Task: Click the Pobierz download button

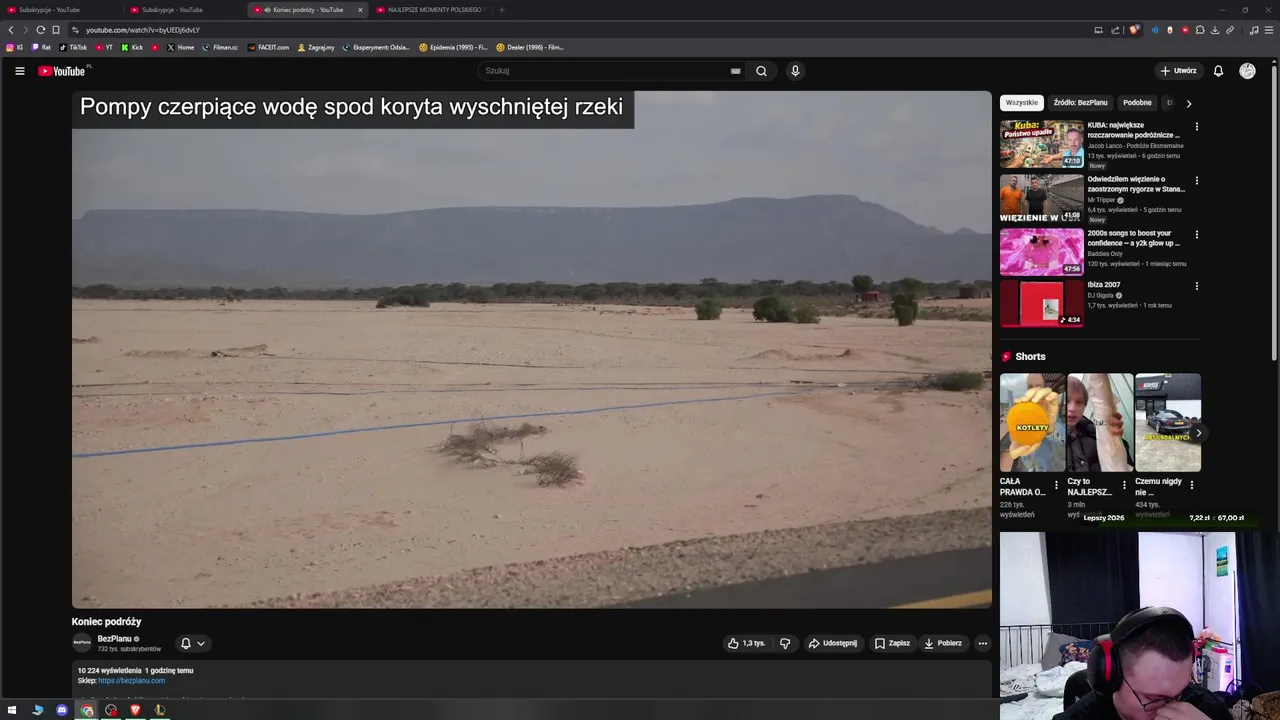Action: [943, 643]
